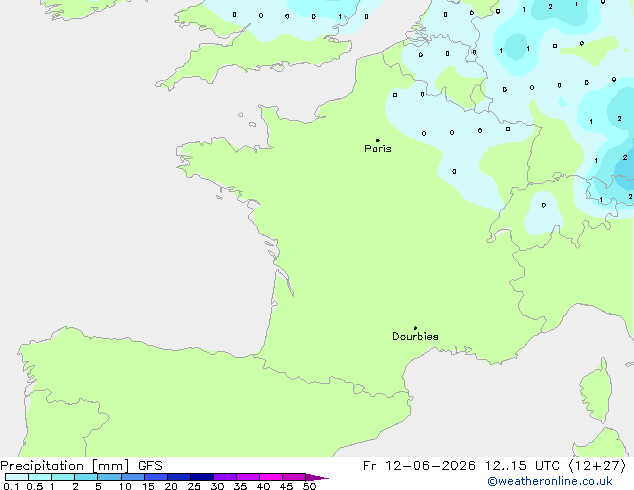Pick the 35–40 mm legend swatch
Viewport: 634px width, 490px height.
click(248, 477)
